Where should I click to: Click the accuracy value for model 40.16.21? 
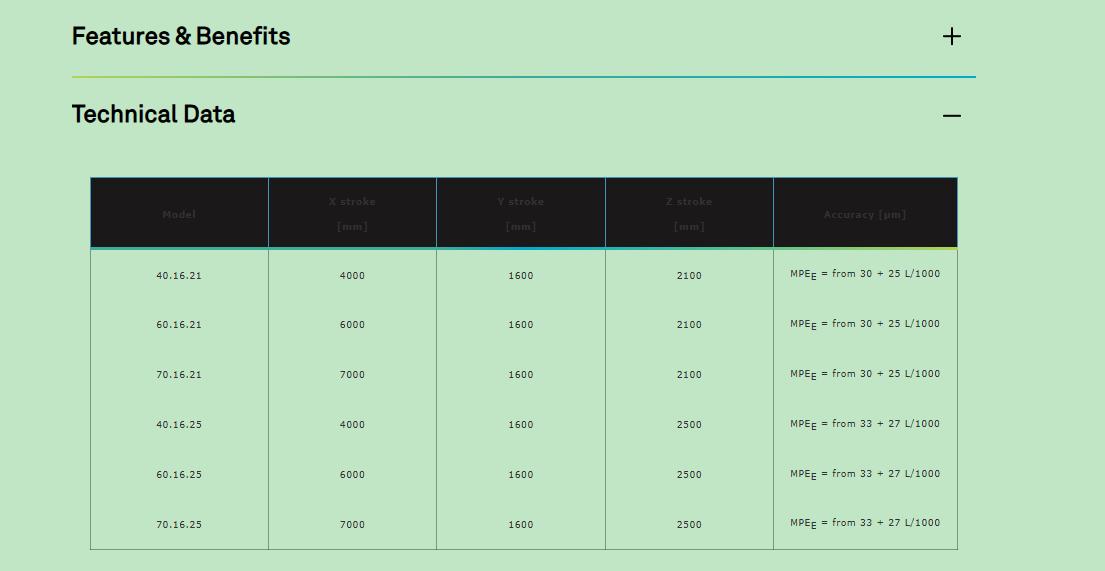(x=865, y=274)
